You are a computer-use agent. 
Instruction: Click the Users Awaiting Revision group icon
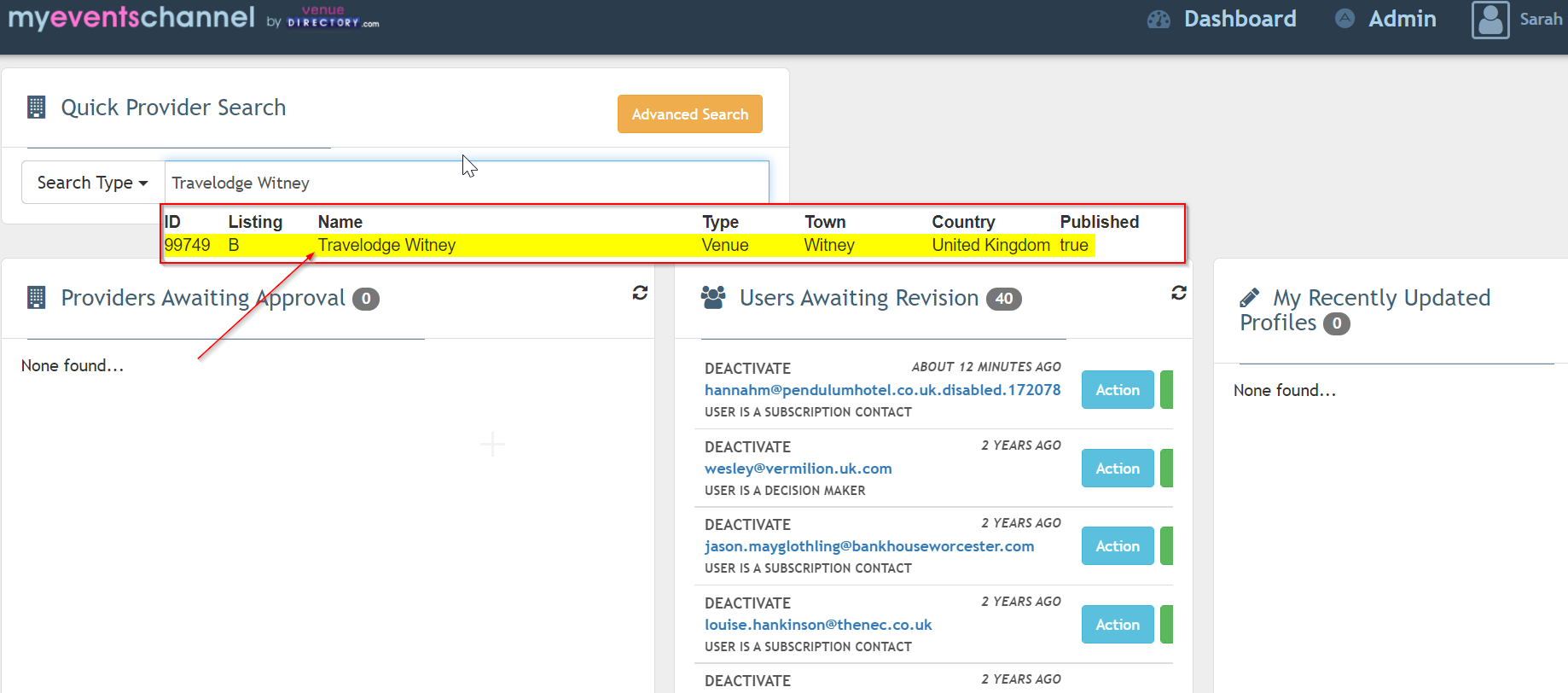coord(713,297)
